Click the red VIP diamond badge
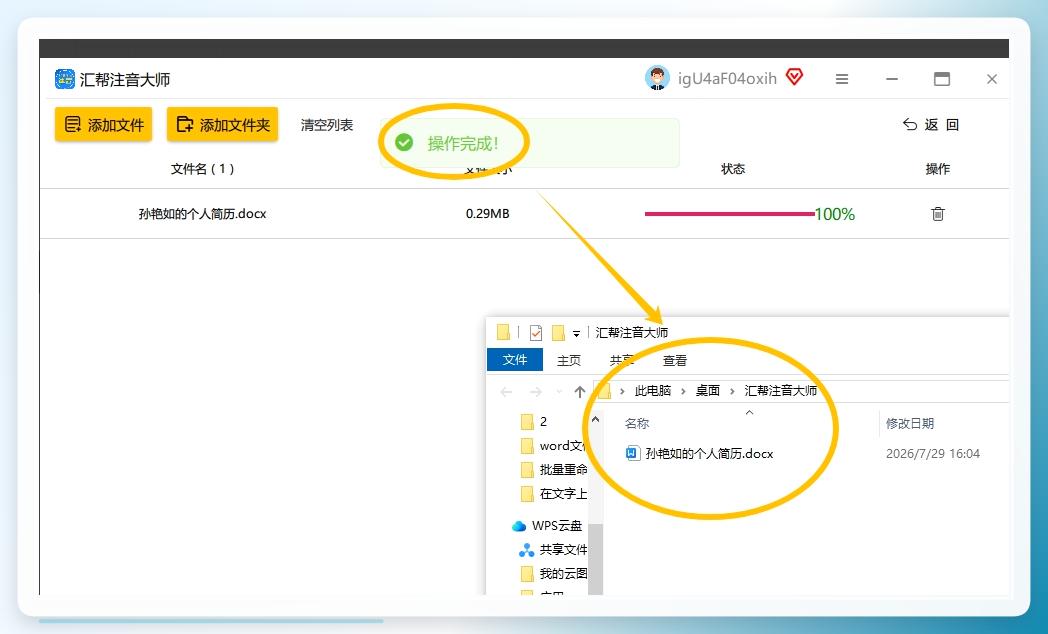1048x634 pixels. click(x=794, y=77)
